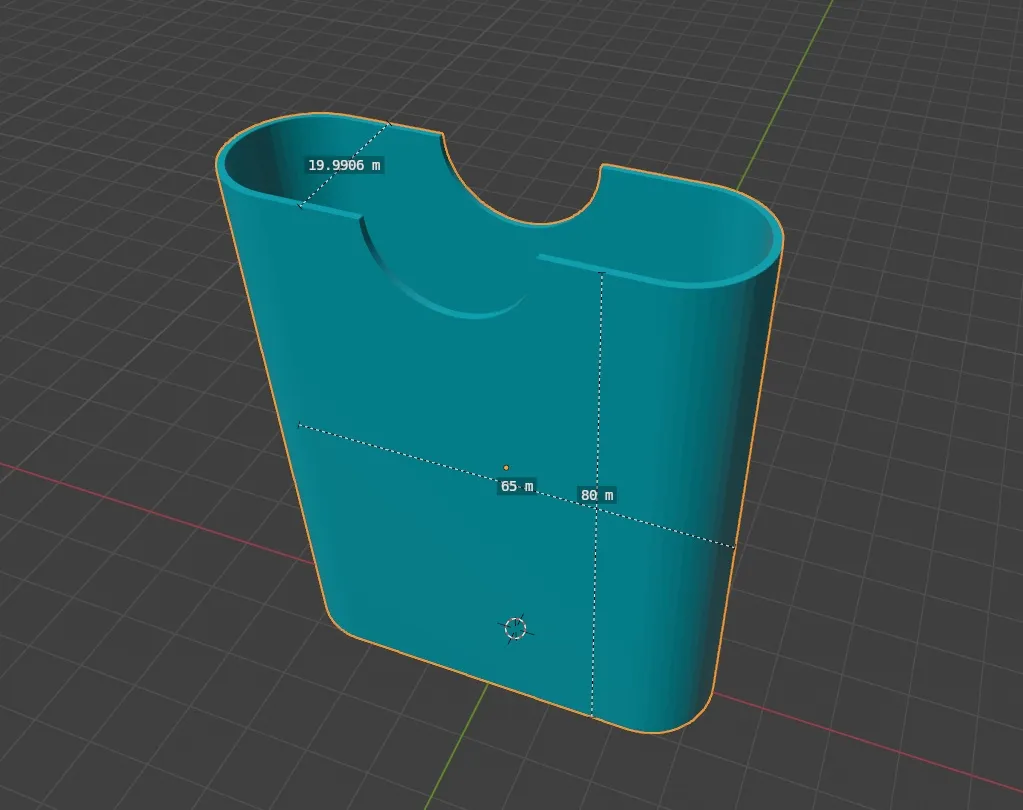
Task: Click the 80 m height measurement label
Action: (597, 495)
